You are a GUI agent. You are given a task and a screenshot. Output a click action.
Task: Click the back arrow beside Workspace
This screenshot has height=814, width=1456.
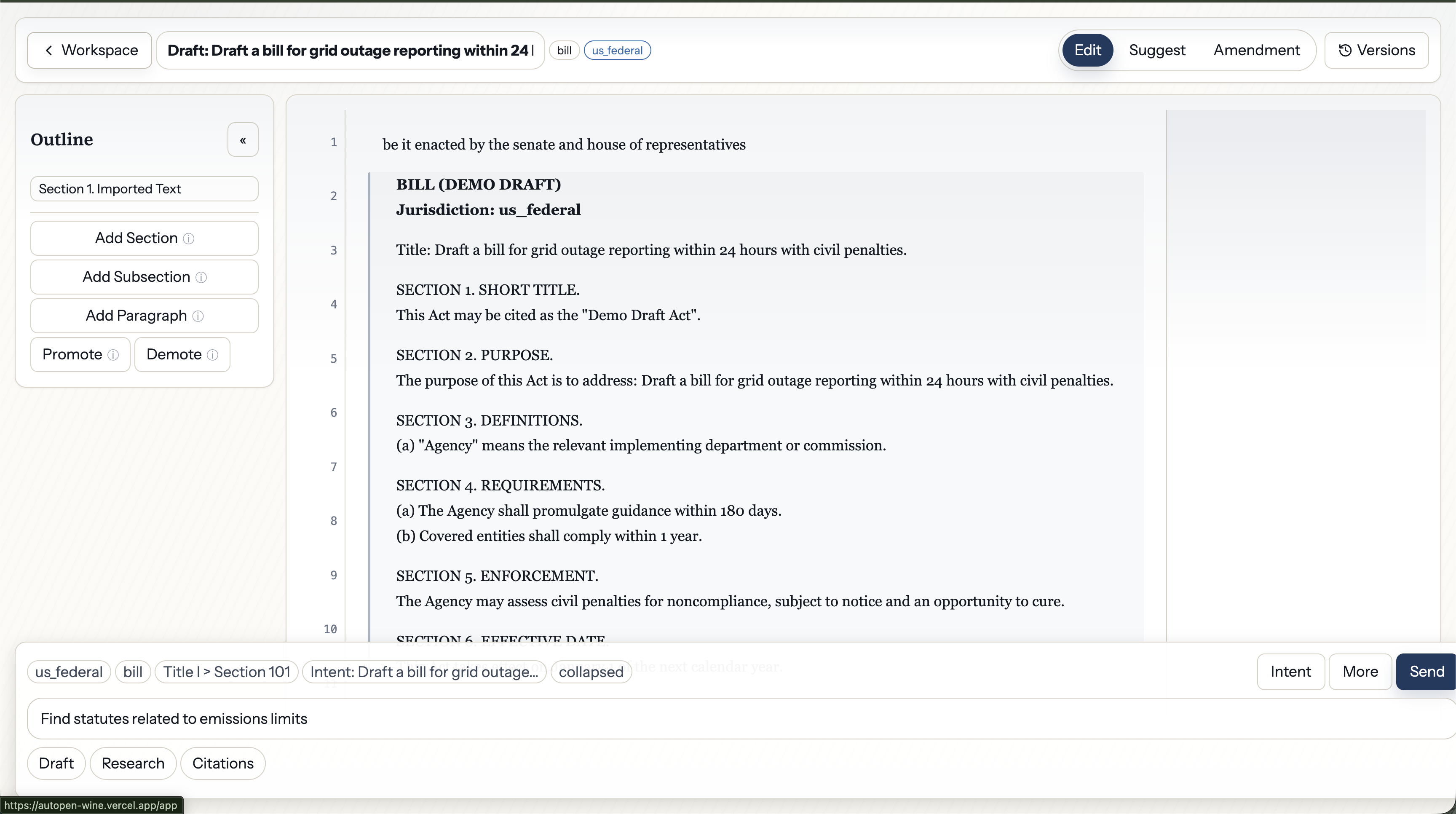point(49,50)
